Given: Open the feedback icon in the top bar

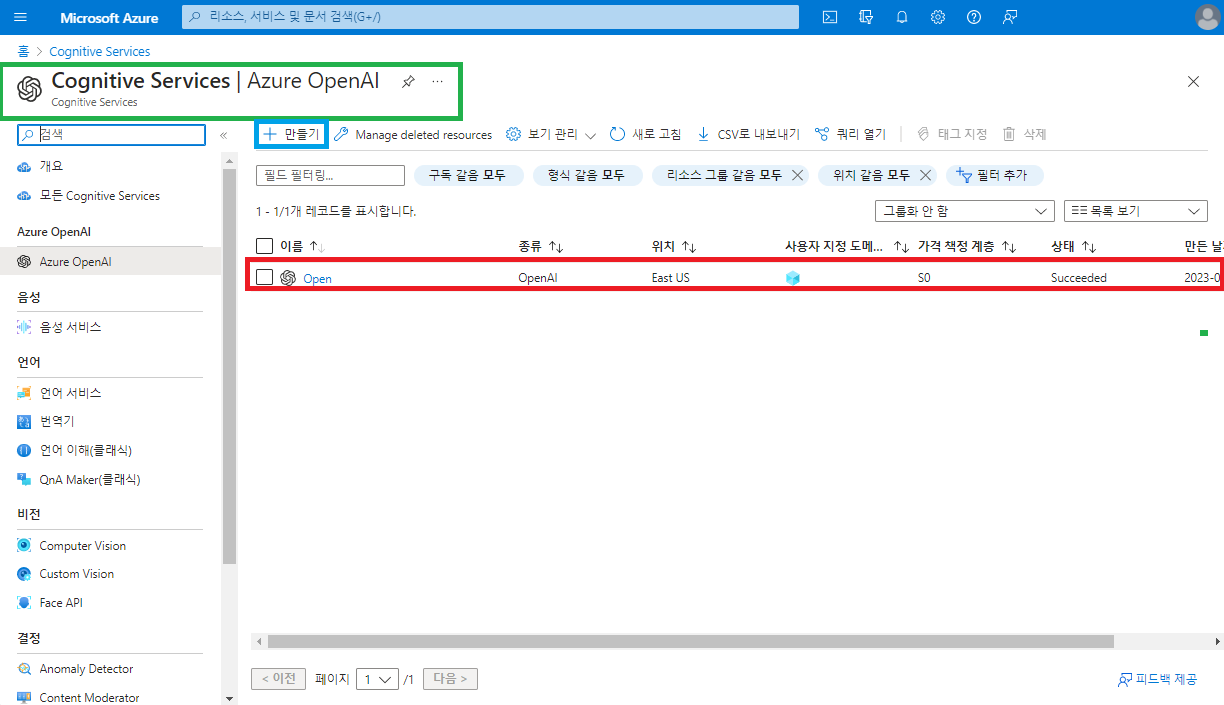Looking at the screenshot, I should [x=1010, y=18].
